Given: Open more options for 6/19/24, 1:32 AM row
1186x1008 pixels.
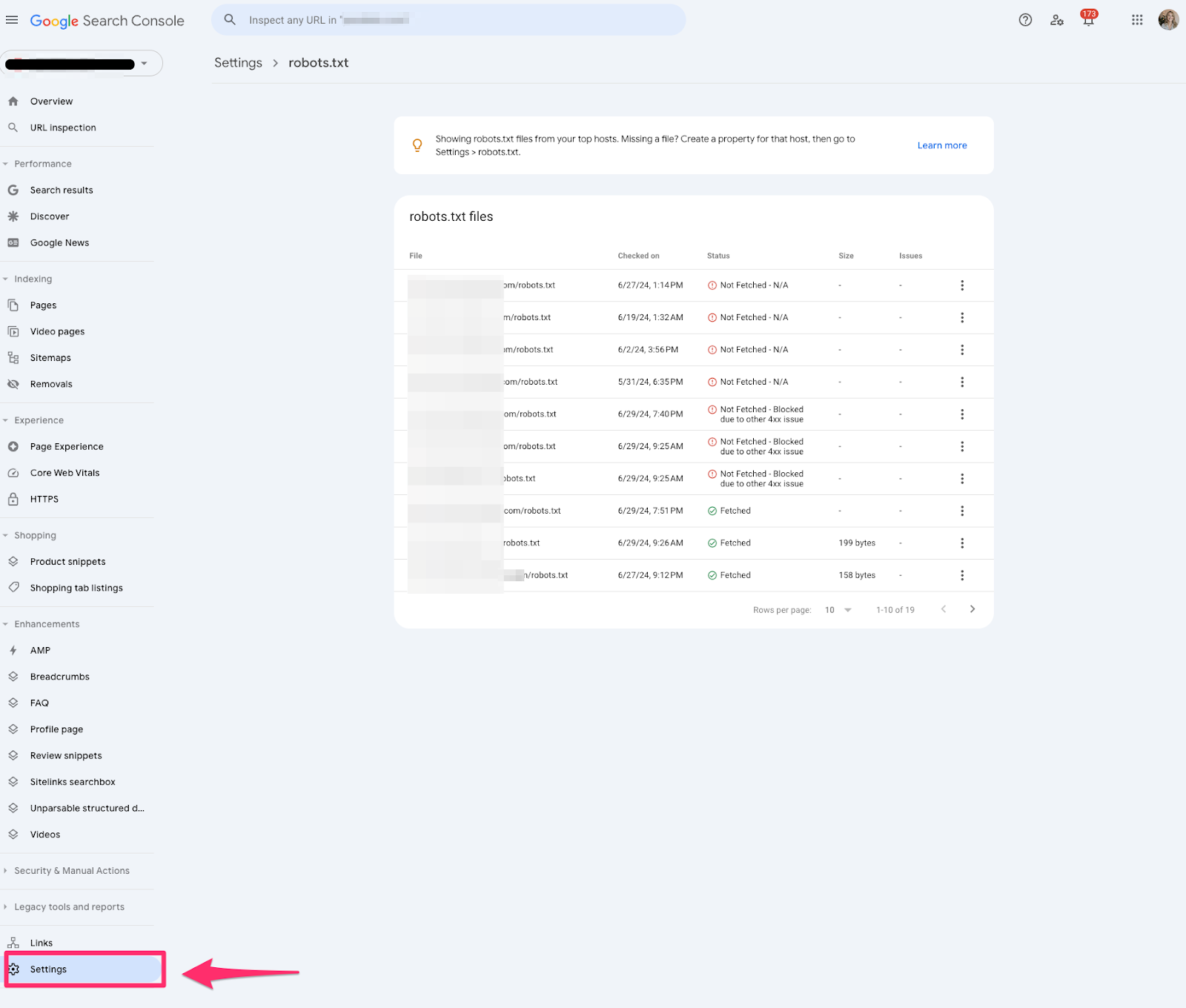Looking at the screenshot, I should 962,317.
